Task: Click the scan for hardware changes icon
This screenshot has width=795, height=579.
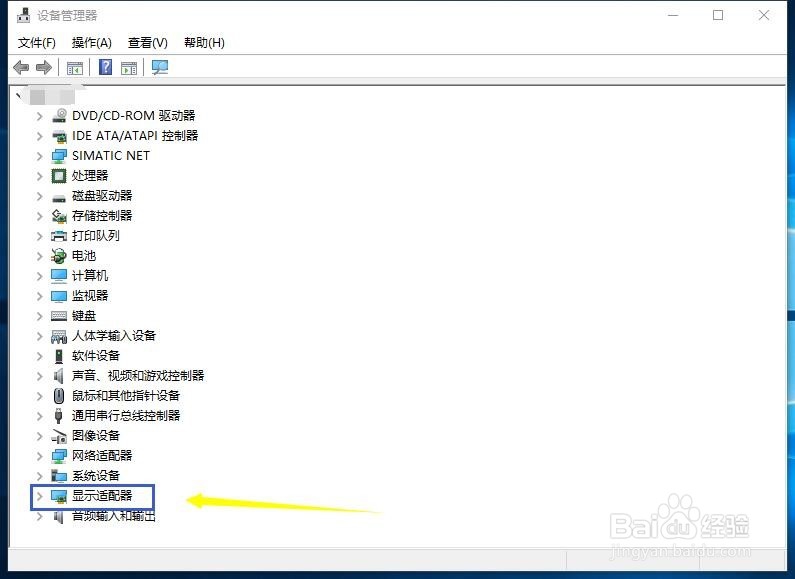Action: click(x=160, y=67)
